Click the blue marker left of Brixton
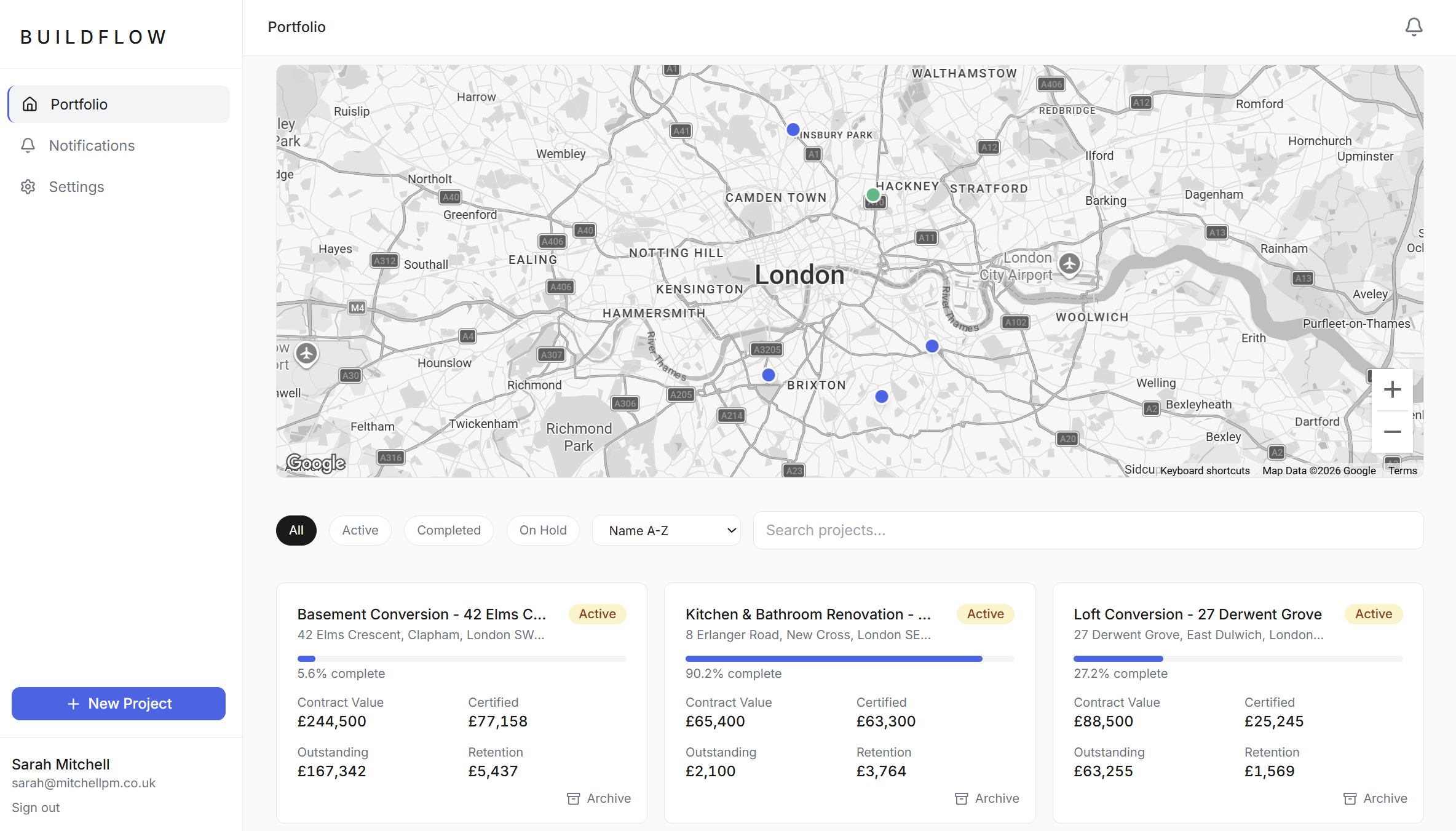The height and width of the screenshot is (831, 1456). pyautogui.click(x=769, y=375)
